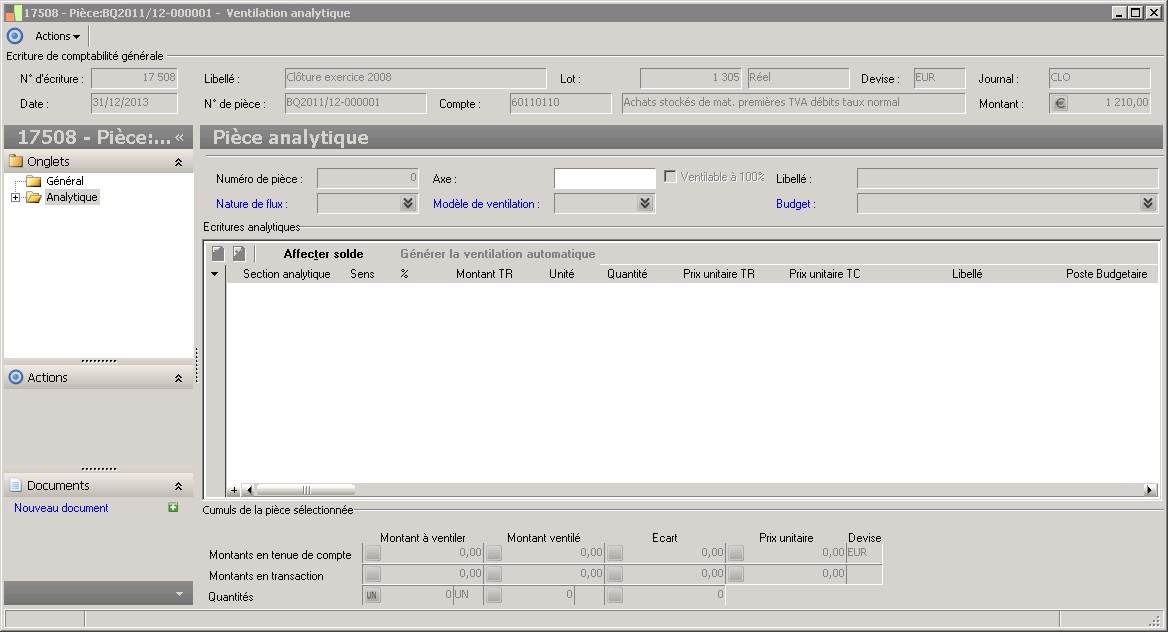Click the plus icon at grid bottom-left
Viewport: 1168px width, 632px height.
click(234, 490)
